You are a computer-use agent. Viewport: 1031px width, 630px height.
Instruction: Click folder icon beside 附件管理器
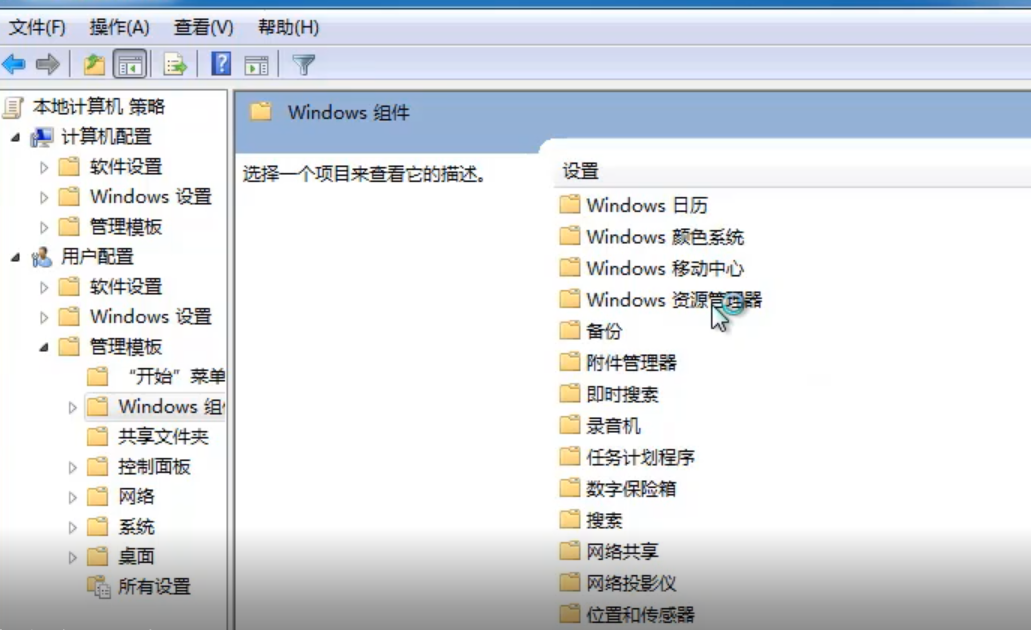pyautogui.click(x=569, y=362)
